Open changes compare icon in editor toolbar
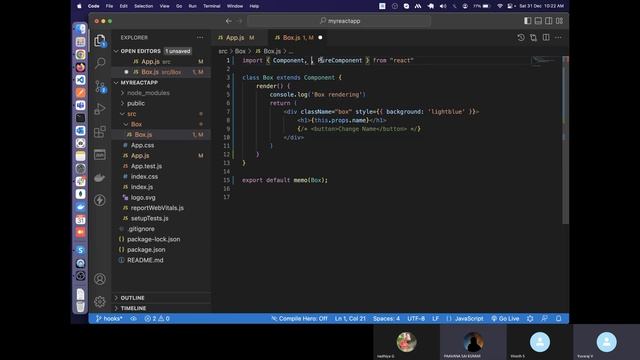 [533, 38]
